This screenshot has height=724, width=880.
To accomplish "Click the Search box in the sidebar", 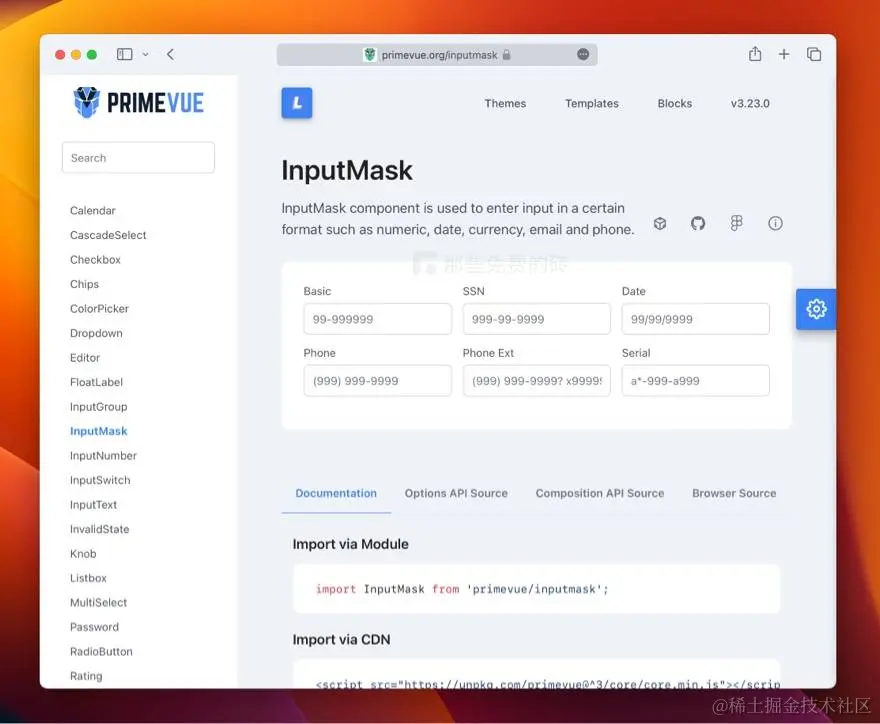I will [x=138, y=157].
